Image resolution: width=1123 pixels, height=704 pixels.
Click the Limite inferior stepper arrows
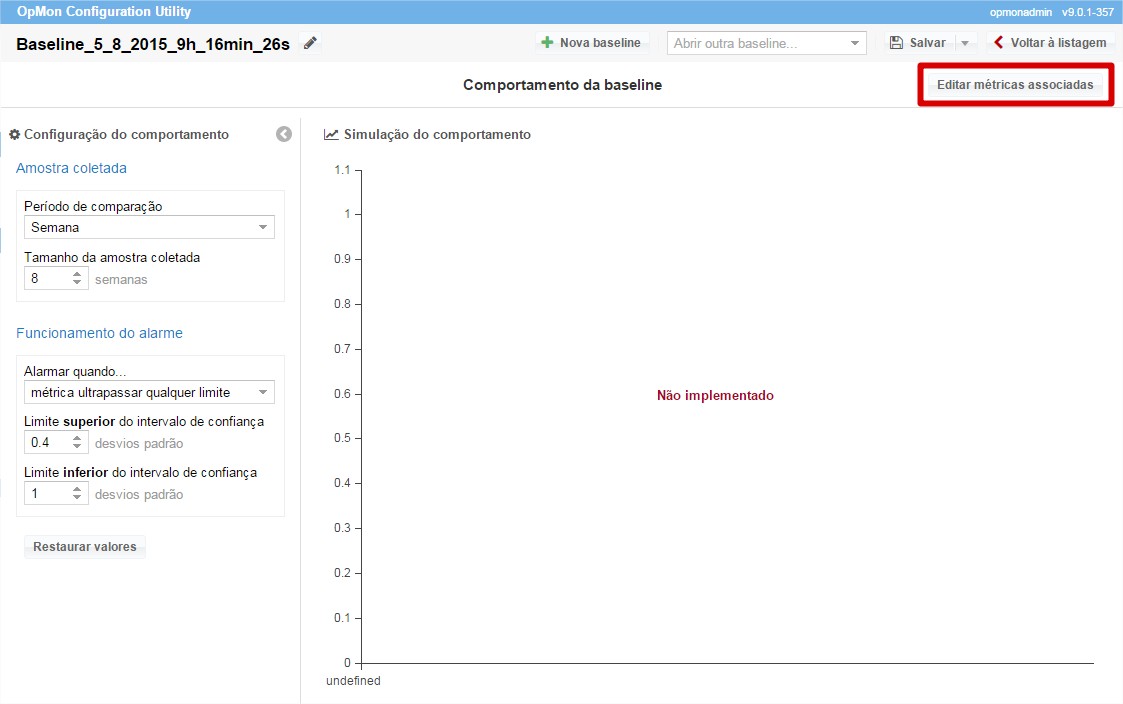click(78, 494)
